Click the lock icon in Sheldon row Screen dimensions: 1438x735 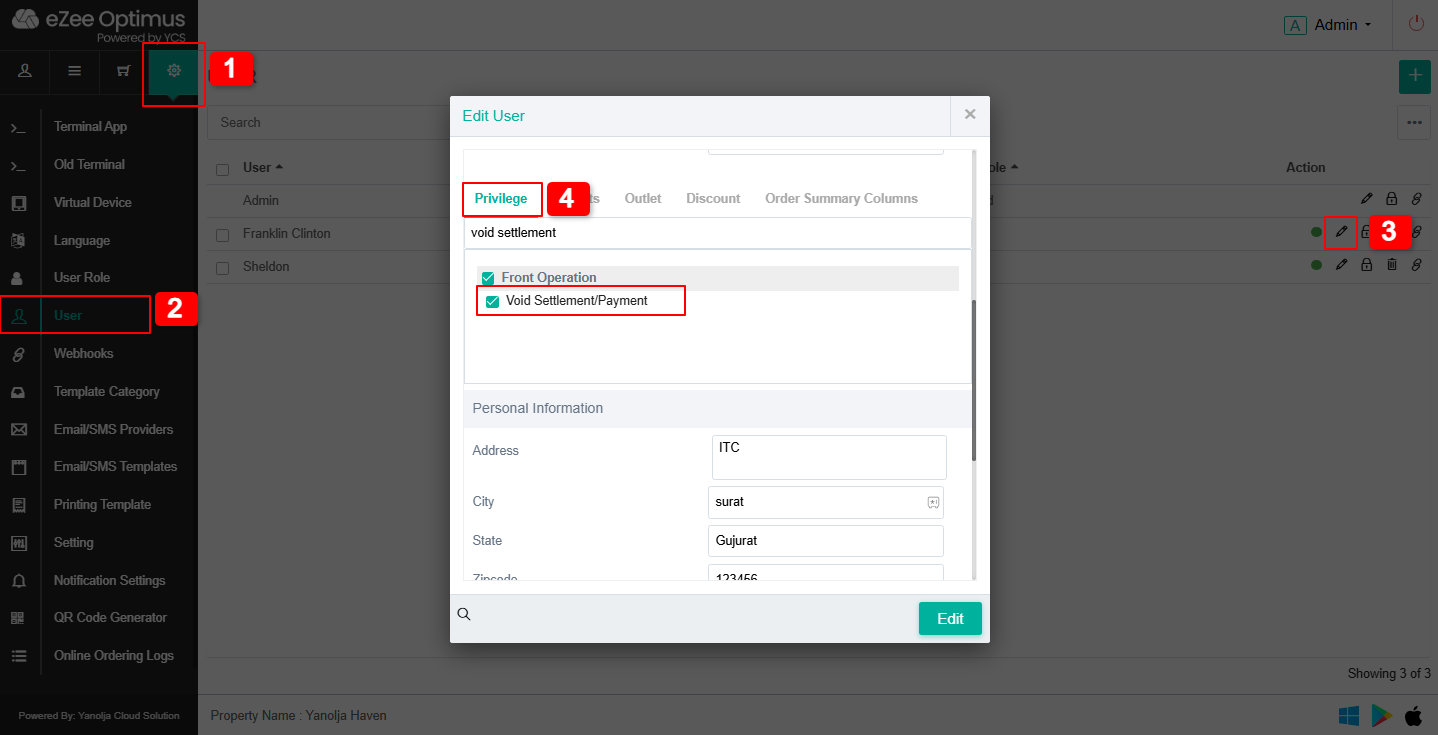(1366, 265)
